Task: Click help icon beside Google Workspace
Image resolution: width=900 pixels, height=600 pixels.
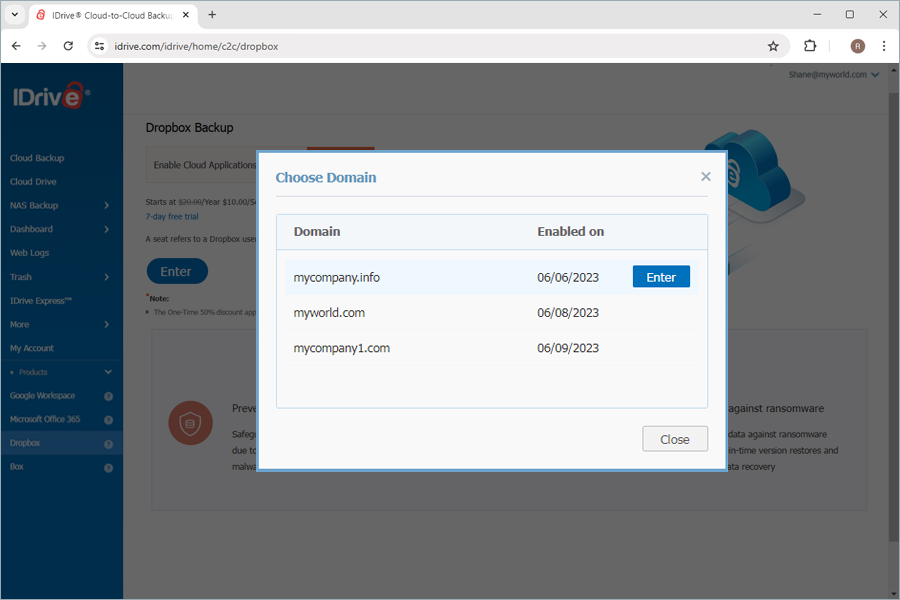Action: coord(108,396)
